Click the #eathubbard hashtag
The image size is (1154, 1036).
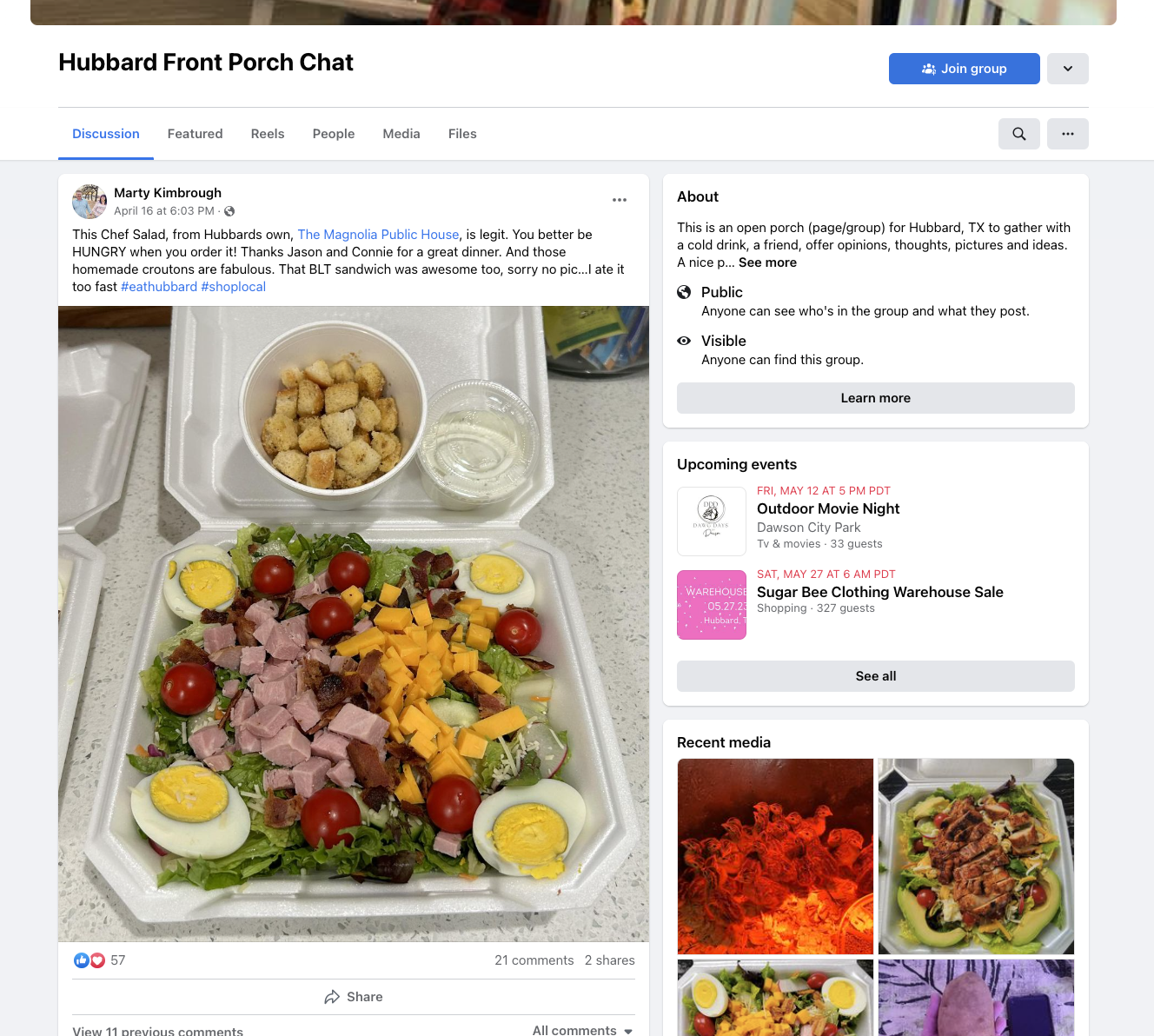point(159,287)
